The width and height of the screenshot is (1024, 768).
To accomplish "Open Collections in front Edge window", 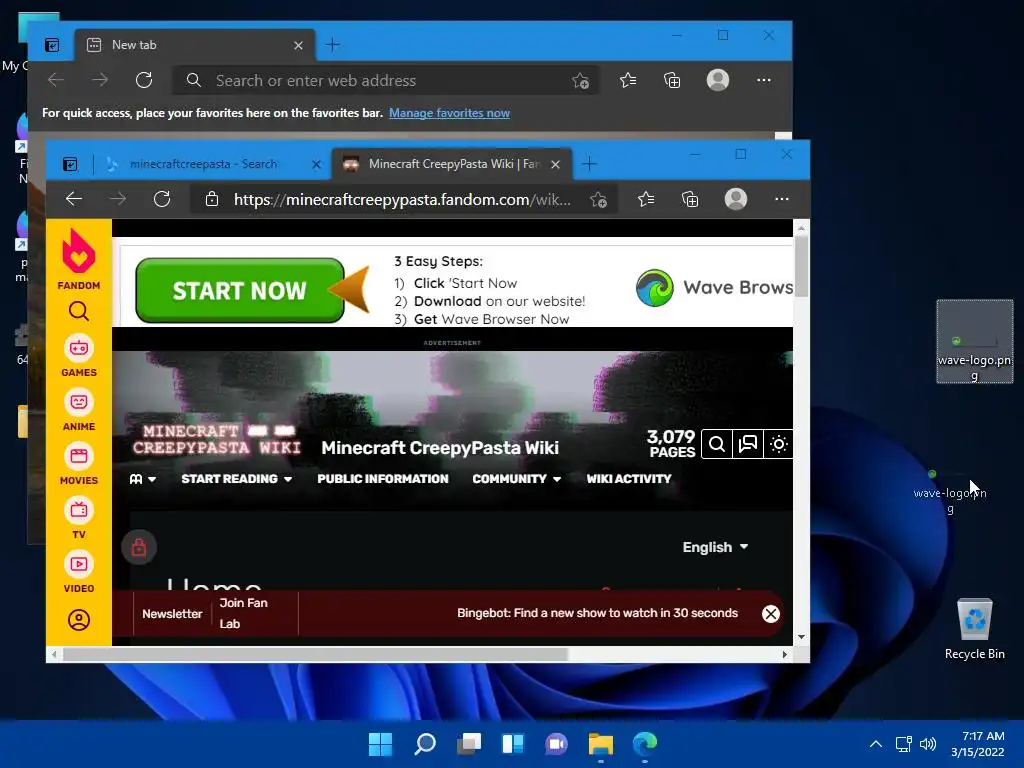I will tap(690, 199).
